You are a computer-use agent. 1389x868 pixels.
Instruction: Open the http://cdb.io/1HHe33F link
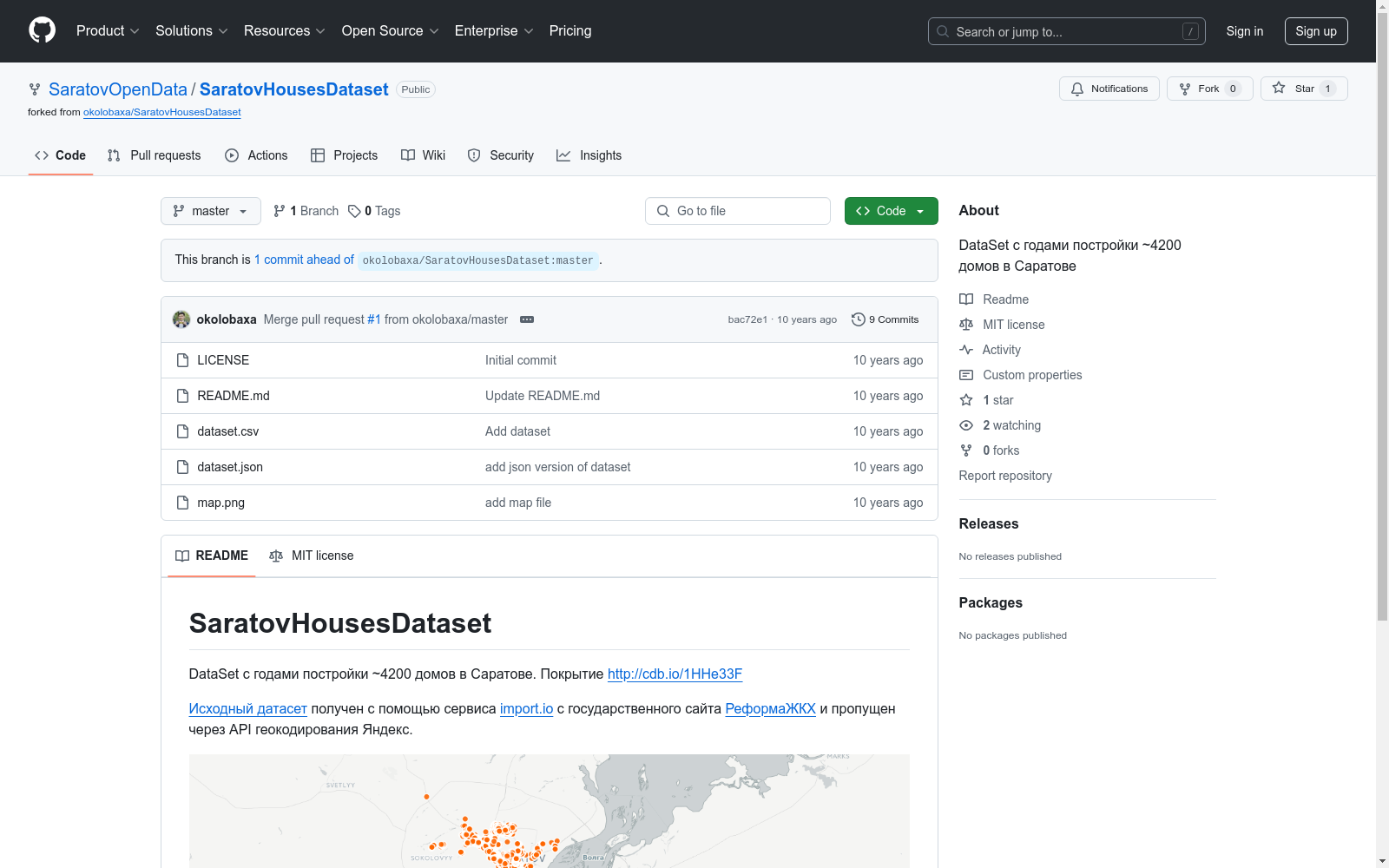click(x=675, y=674)
